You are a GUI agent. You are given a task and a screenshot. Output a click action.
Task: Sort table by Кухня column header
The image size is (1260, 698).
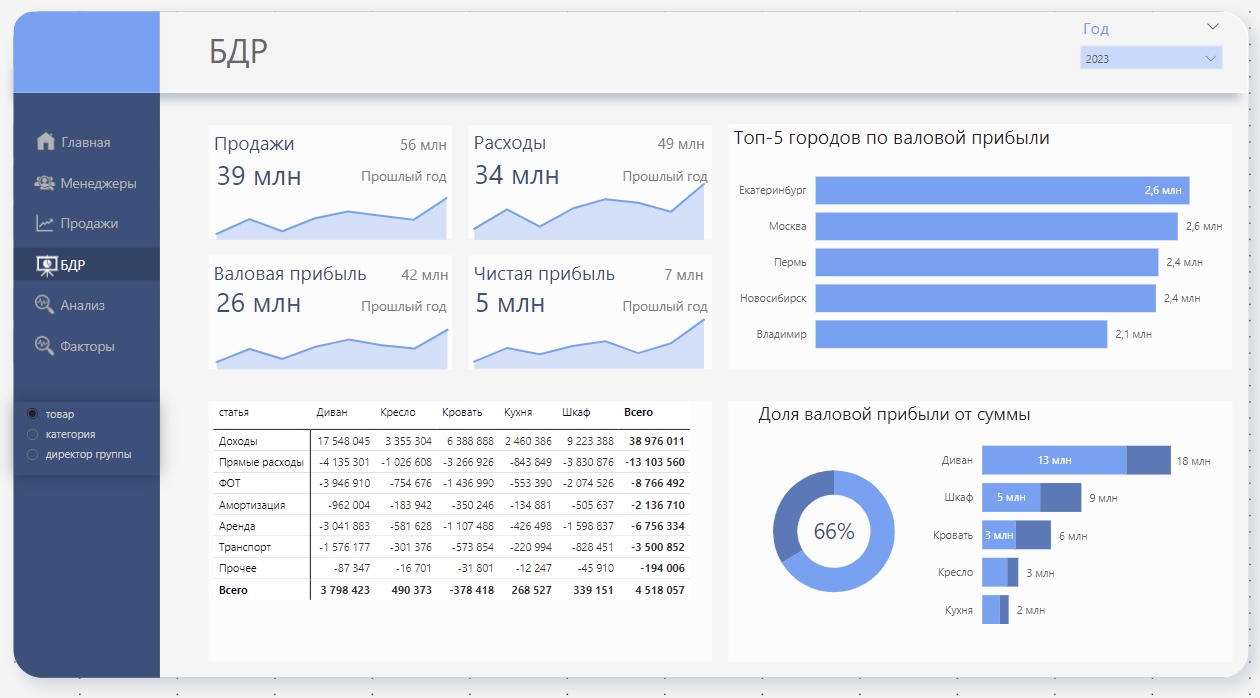pyautogui.click(x=518, y=412)
